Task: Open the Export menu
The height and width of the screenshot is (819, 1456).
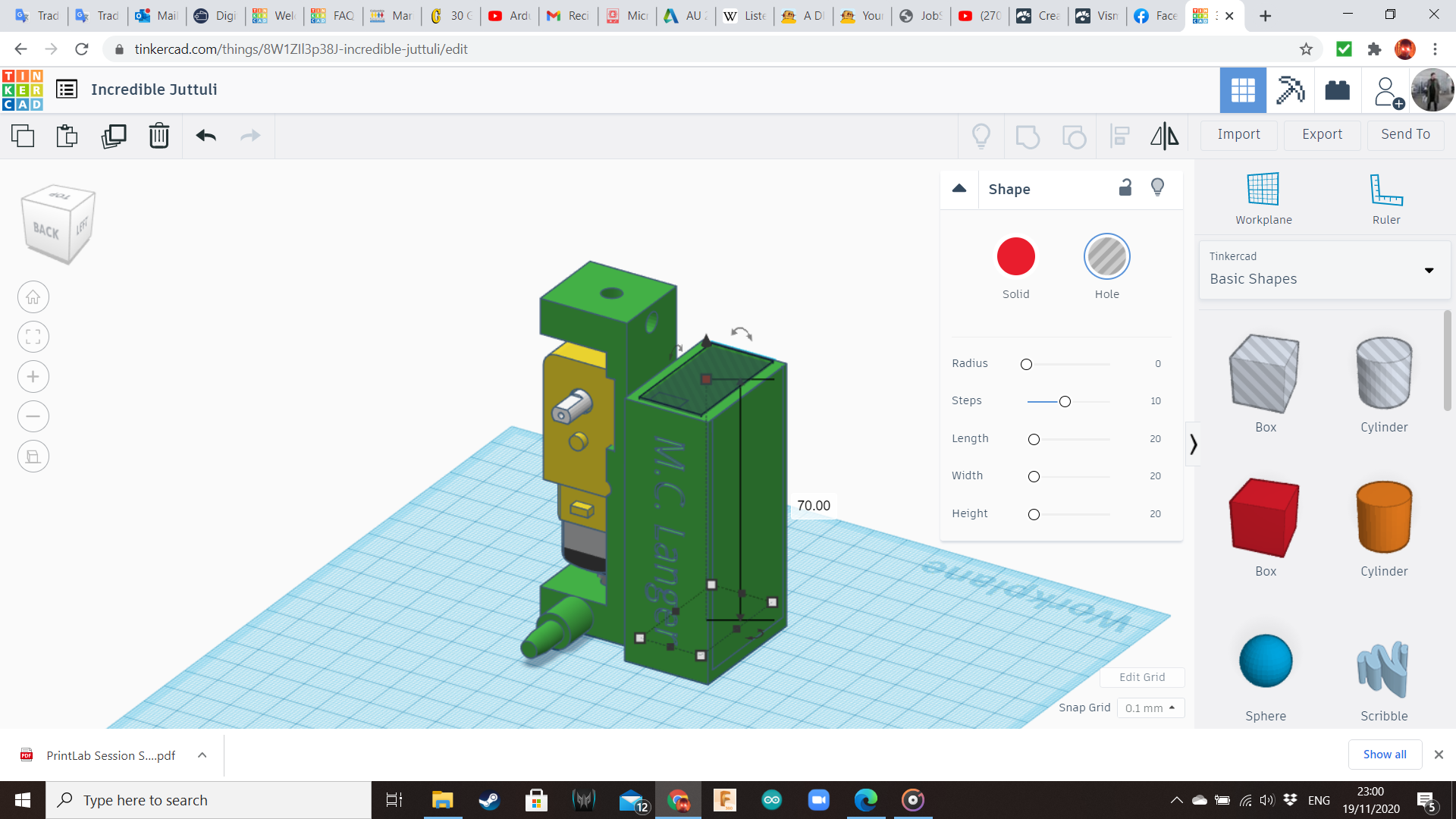Action: [1322, 134]
